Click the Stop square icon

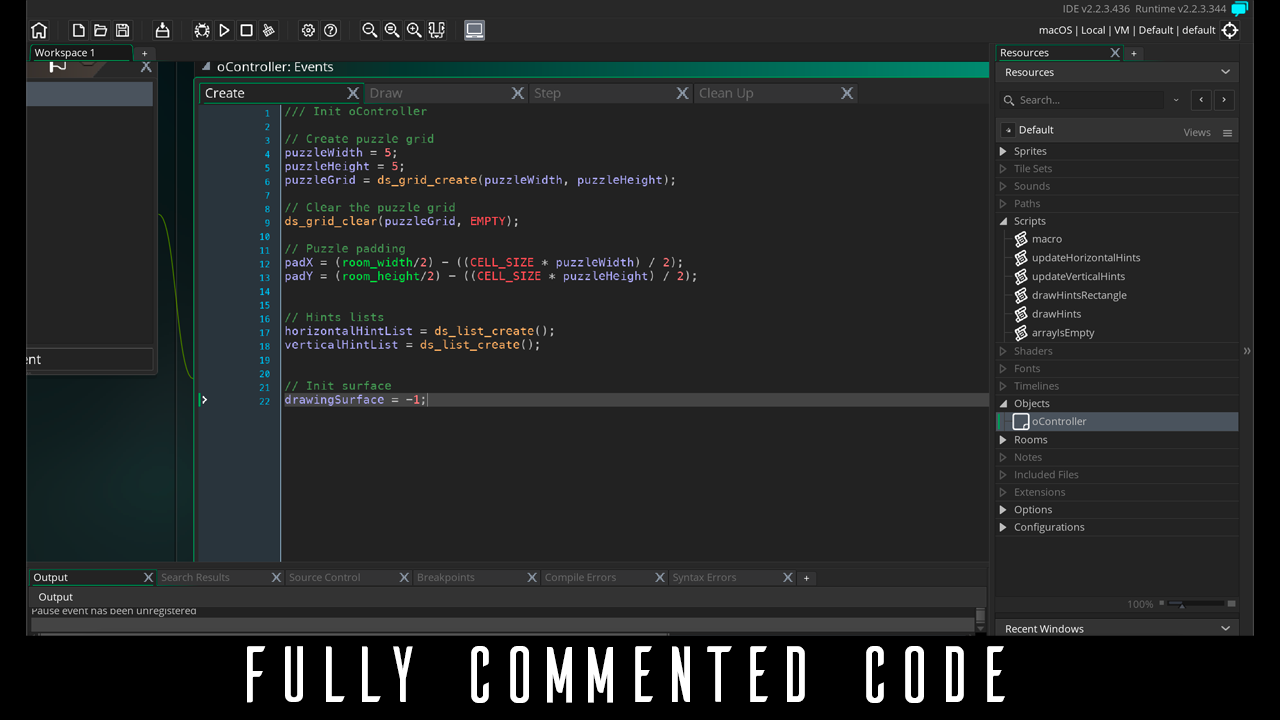[x=246, y=31]
